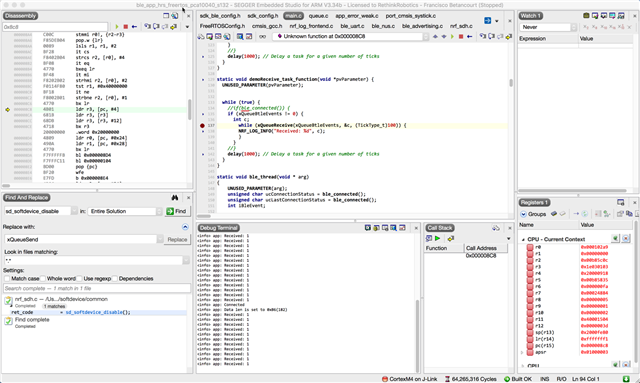Screen dimensions: 640x383
Task: Click green Go button in Disassembly toolbar
Action: pyautogui.click(x=117, y=27)
